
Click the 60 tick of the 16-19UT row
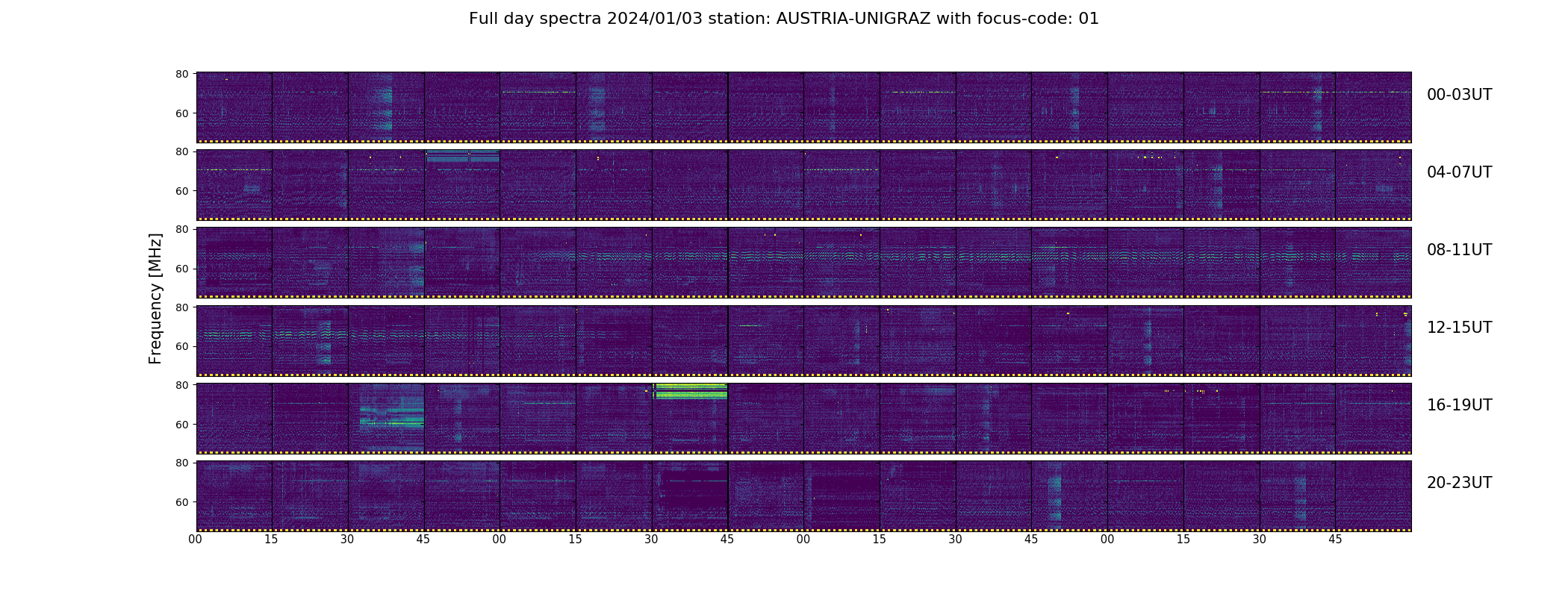pos(181,425)
